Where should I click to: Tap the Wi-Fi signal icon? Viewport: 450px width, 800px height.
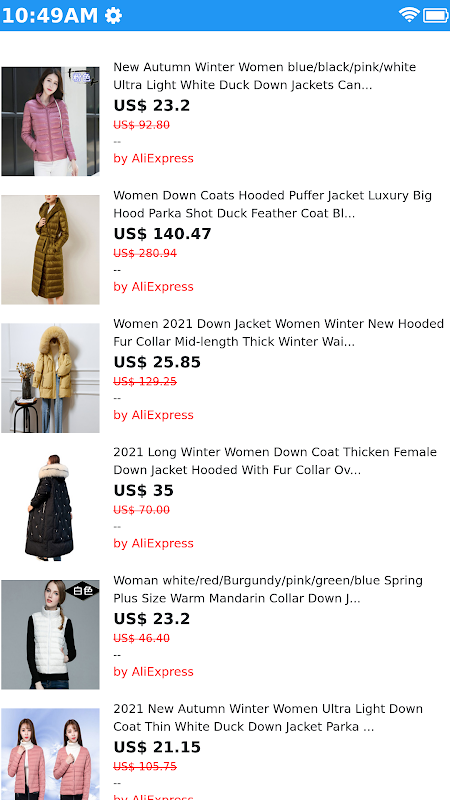[409, 15]
